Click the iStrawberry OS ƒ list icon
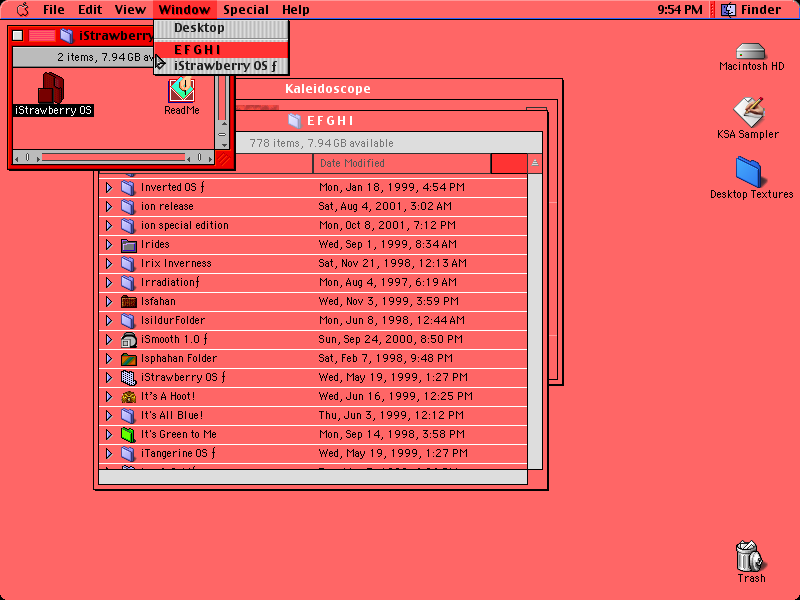800x600 pixels. pos(128,378)
